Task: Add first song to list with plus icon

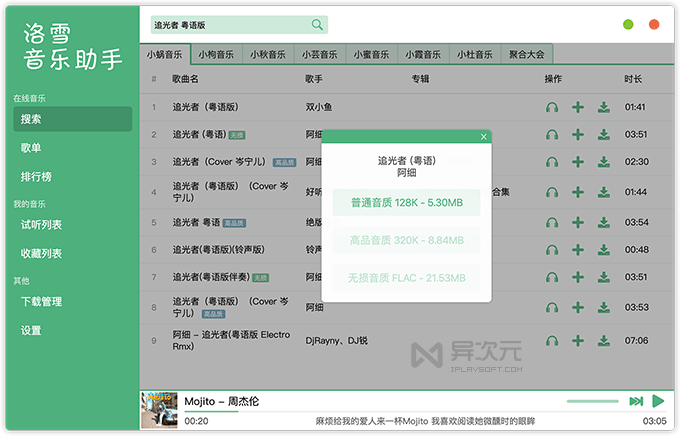Action: (577, 107)
